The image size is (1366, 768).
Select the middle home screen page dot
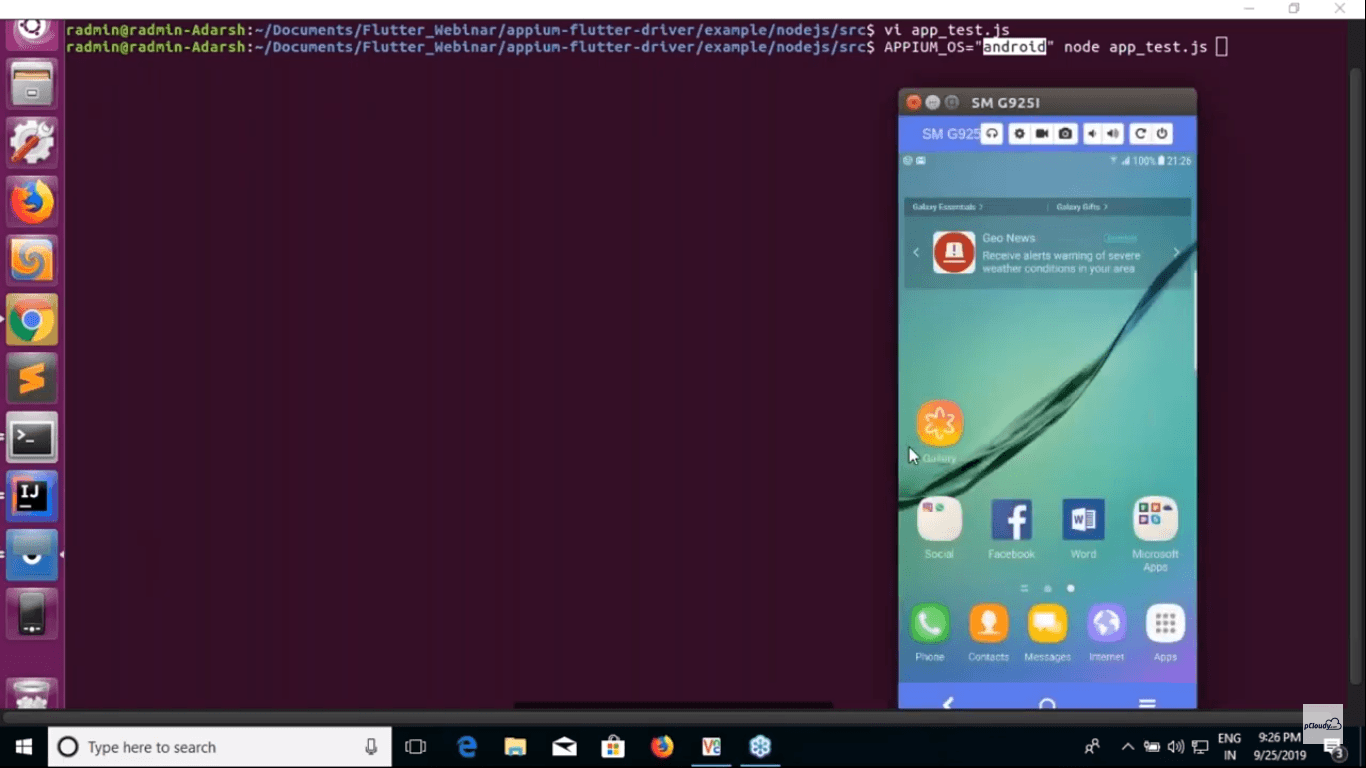point(1047,589)
